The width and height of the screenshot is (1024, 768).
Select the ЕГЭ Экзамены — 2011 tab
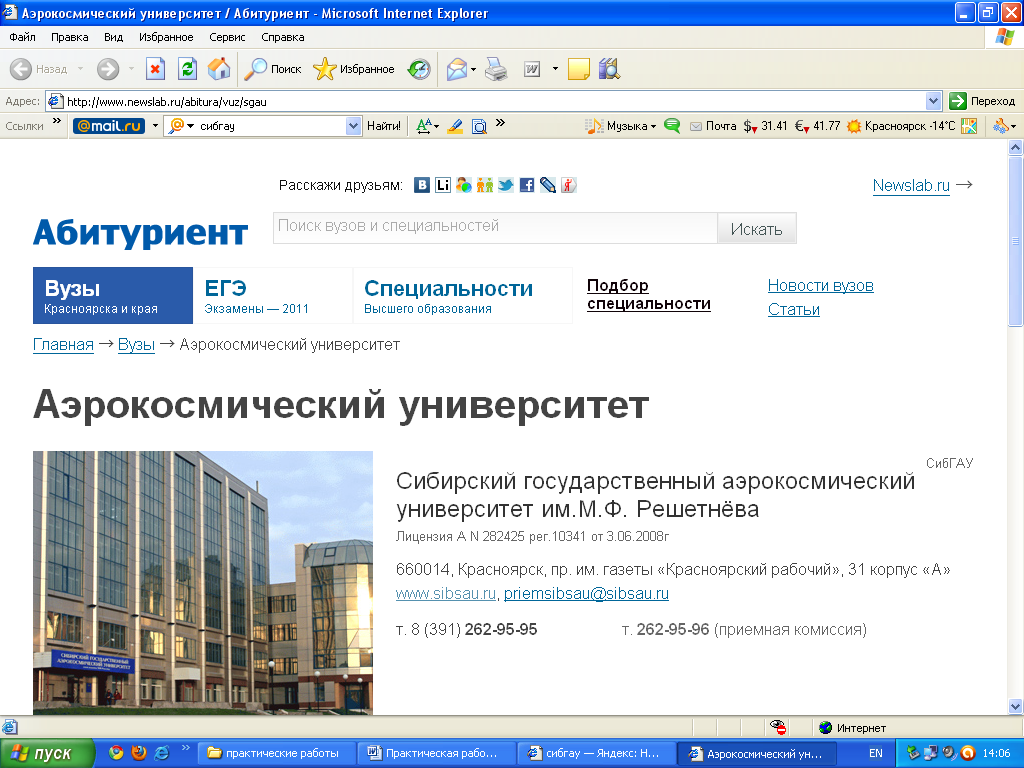(272, 295)
